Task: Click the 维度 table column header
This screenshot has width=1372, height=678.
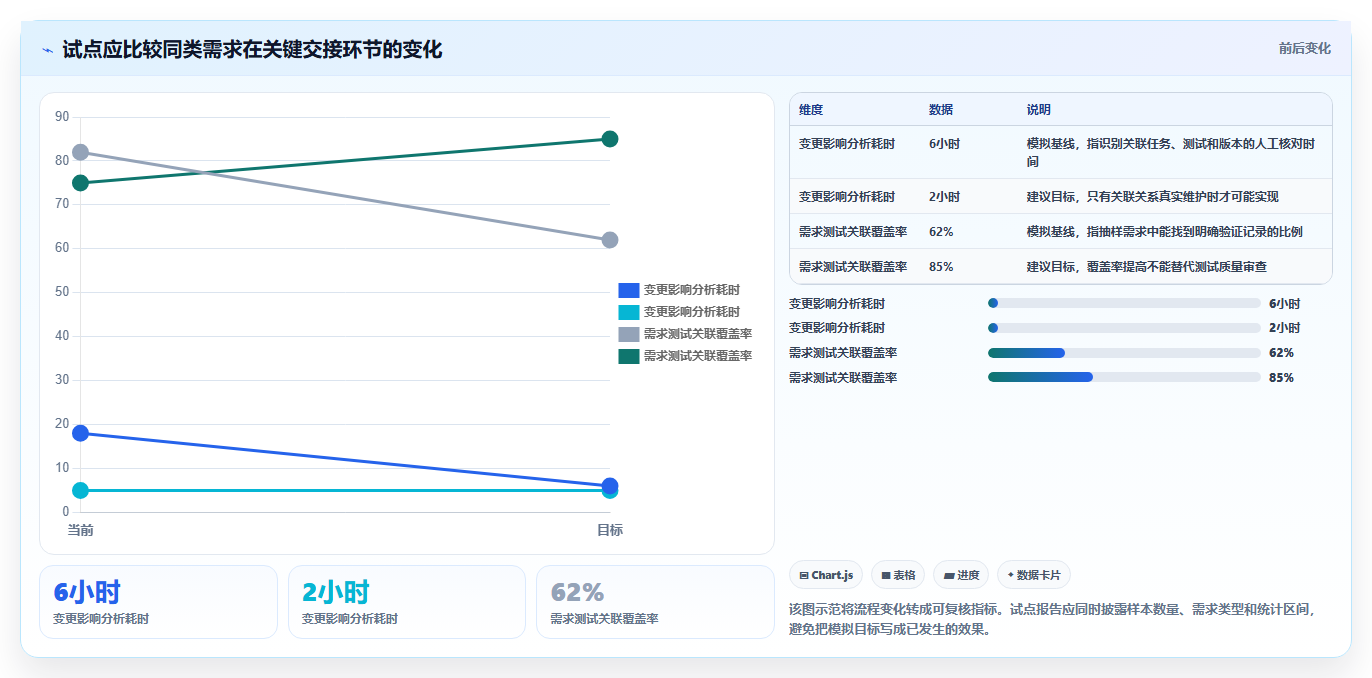Action: coord(811,110)
